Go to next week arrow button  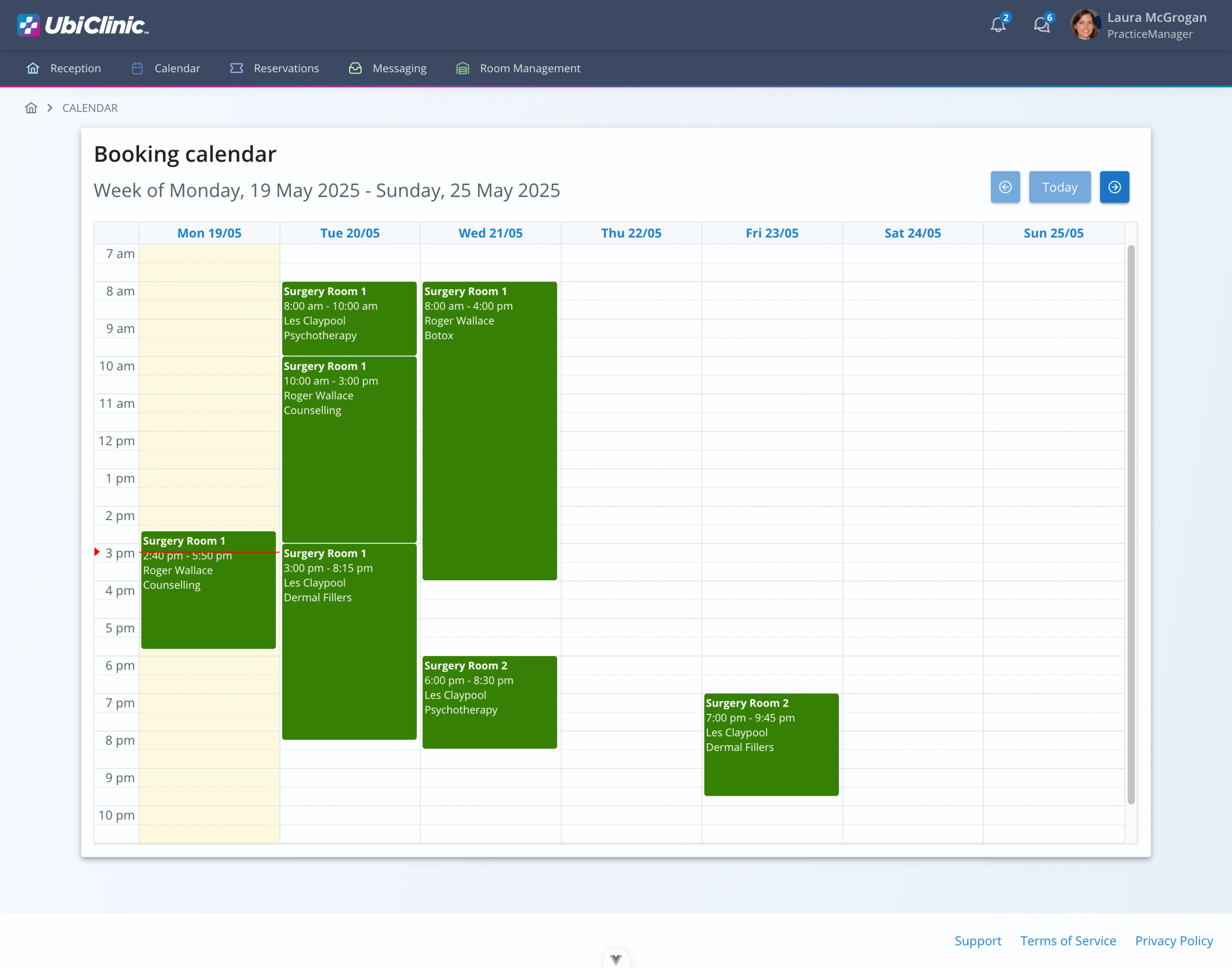point(1114,187)
